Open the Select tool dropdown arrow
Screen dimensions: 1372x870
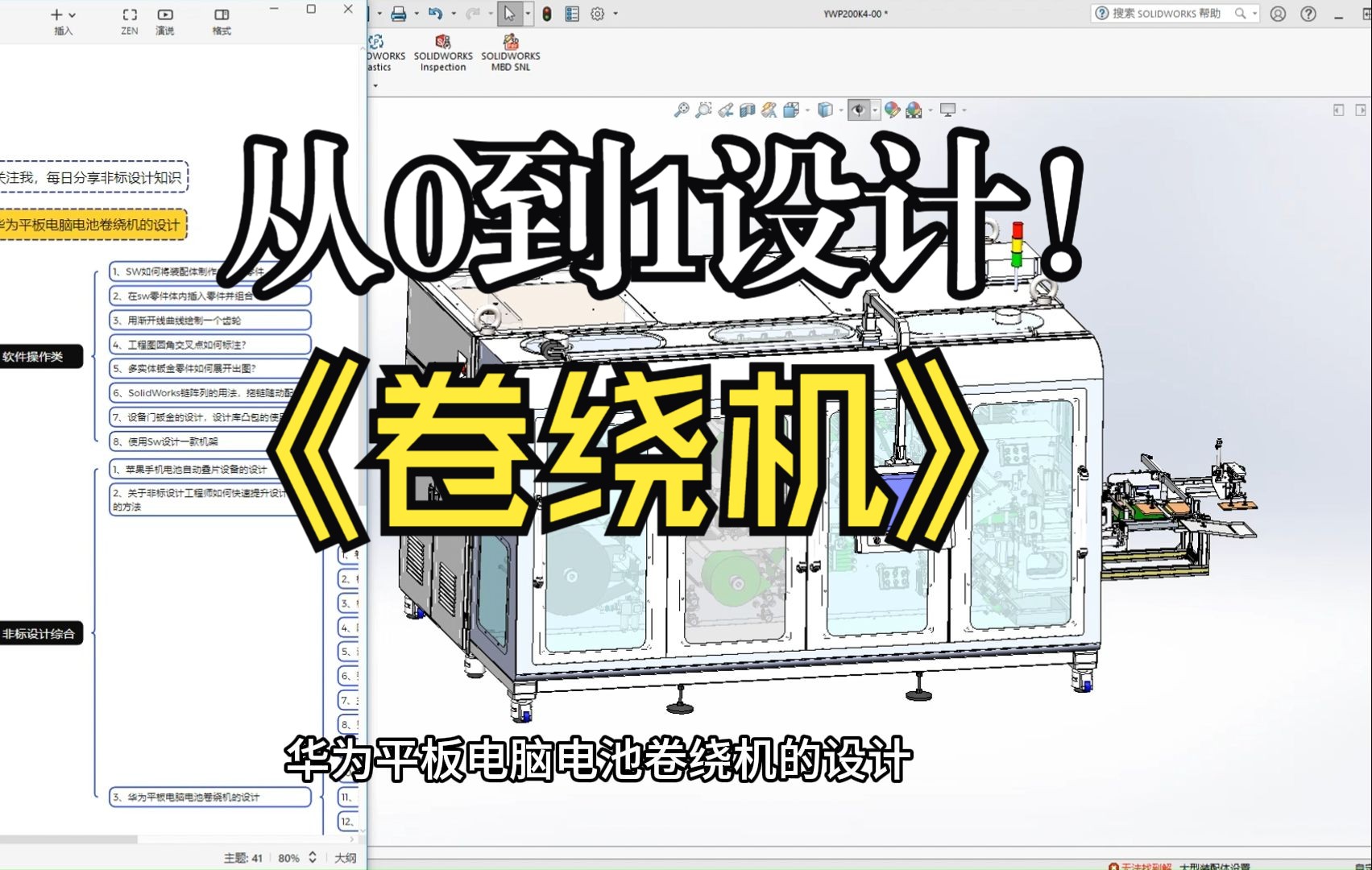pos(528,14)
